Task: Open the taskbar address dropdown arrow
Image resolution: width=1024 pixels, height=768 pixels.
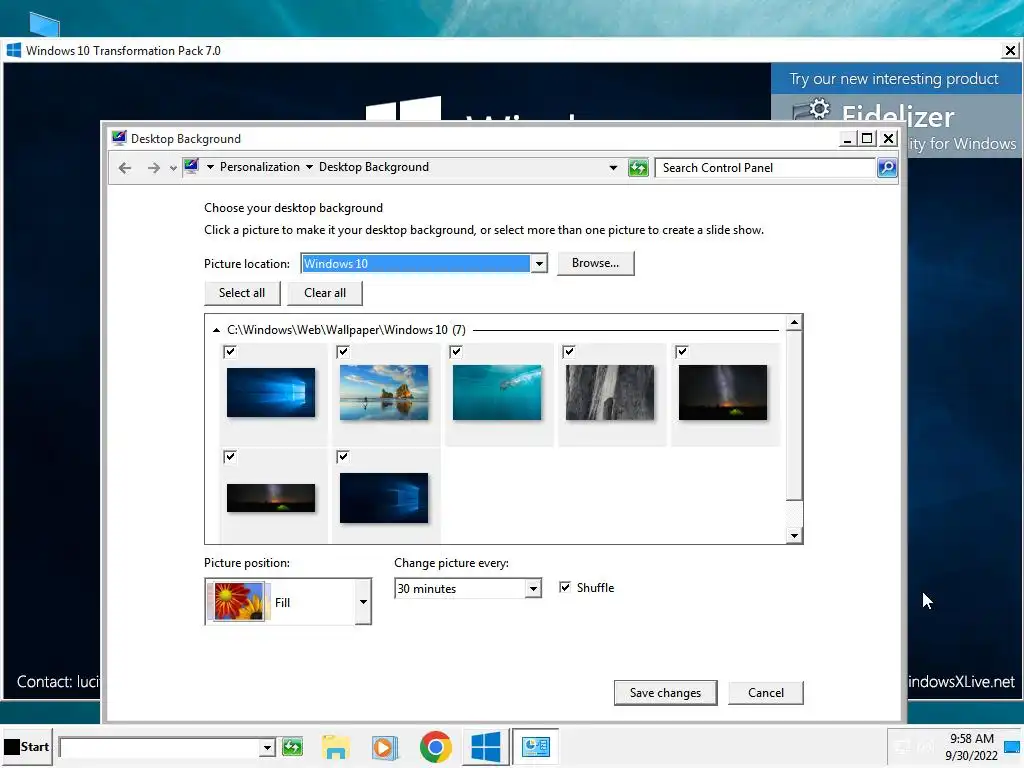Action: (267, 747)
